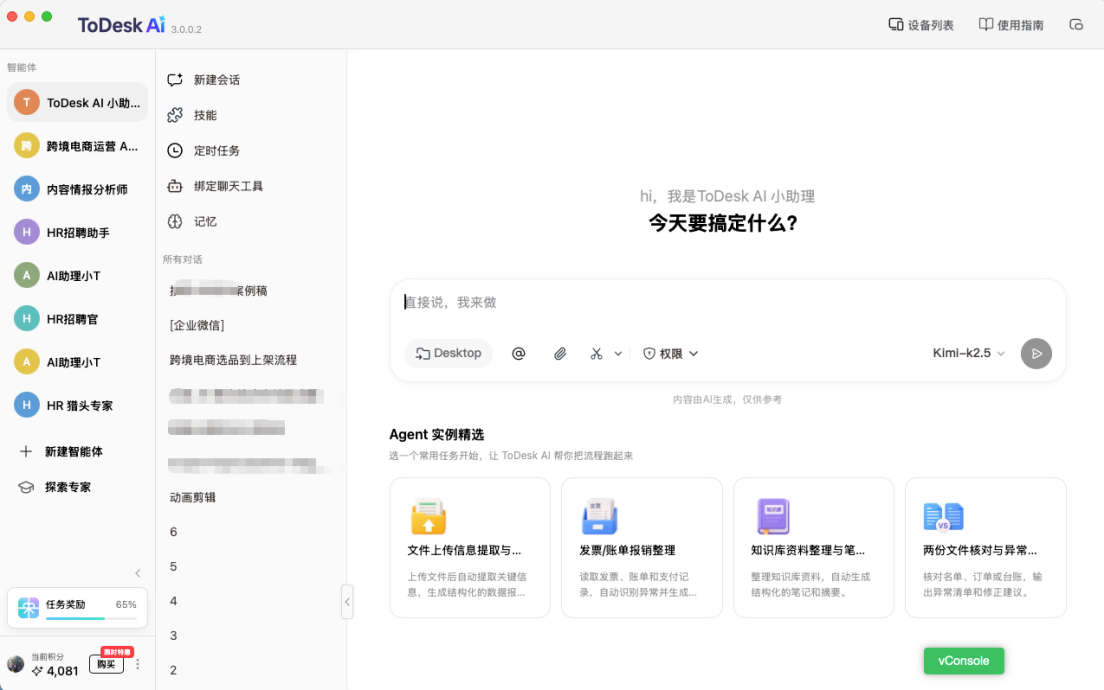Open 探索专家 graduation cap icon

point(26,487)
